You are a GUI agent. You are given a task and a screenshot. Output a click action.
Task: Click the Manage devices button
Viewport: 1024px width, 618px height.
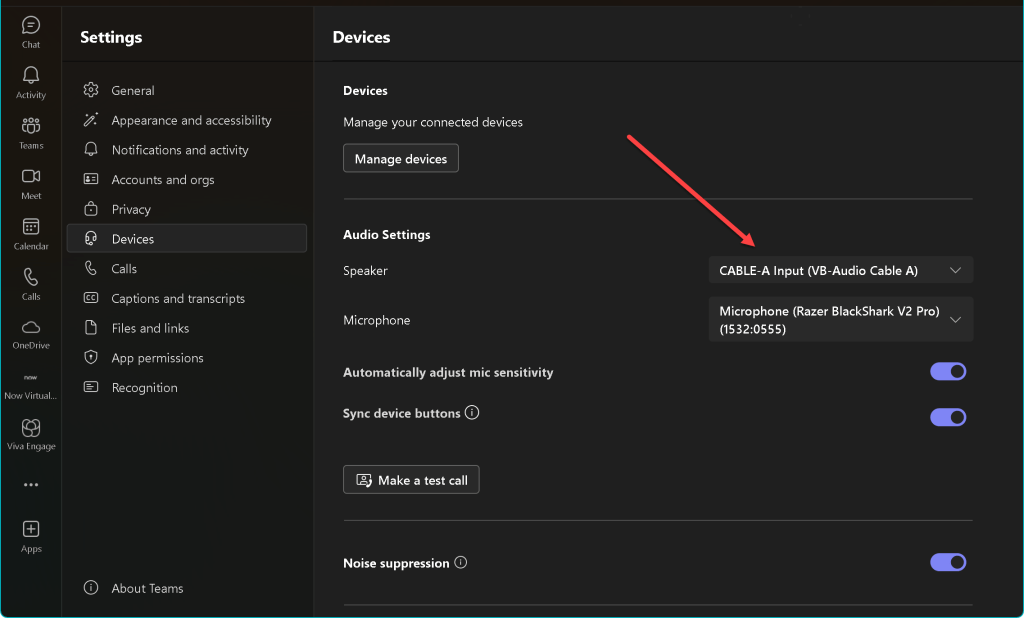click(401, 159)
